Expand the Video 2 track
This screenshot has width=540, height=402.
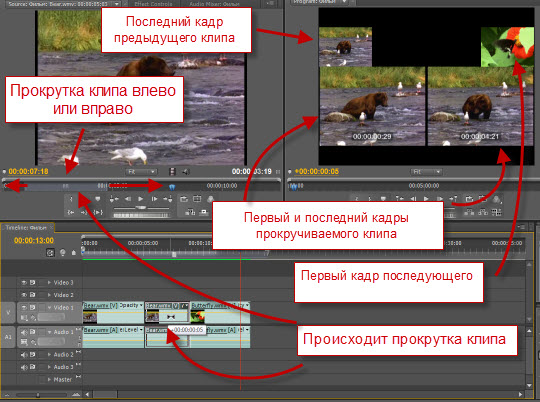[49, 295]
